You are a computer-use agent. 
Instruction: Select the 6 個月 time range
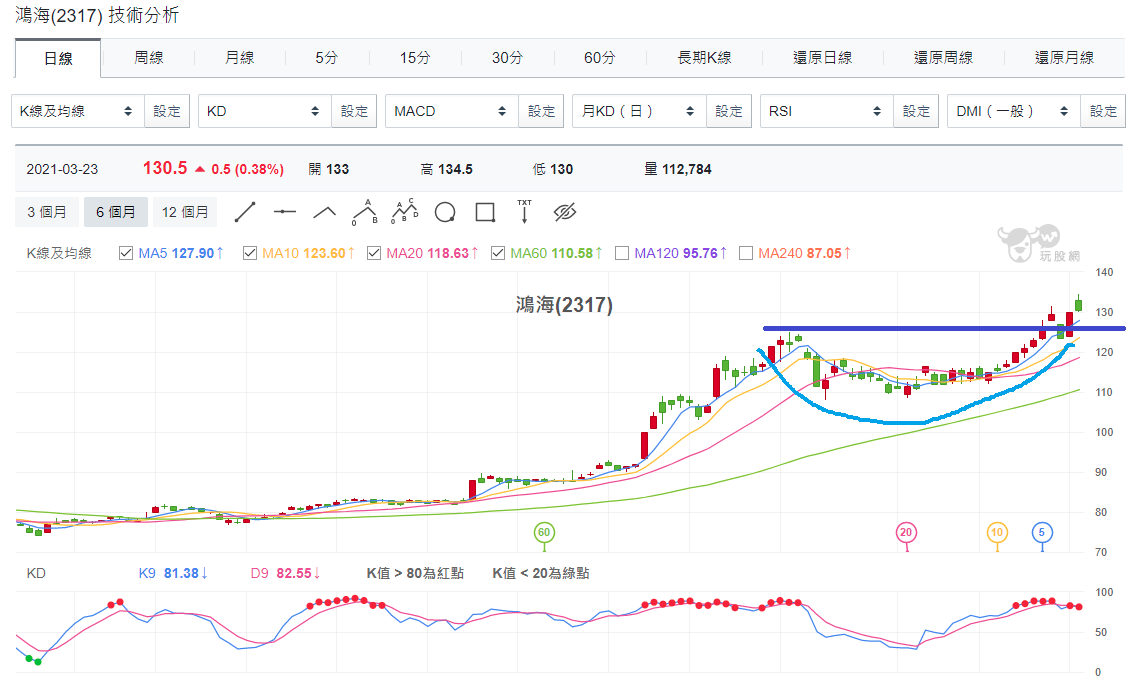(x=116, y=212)
